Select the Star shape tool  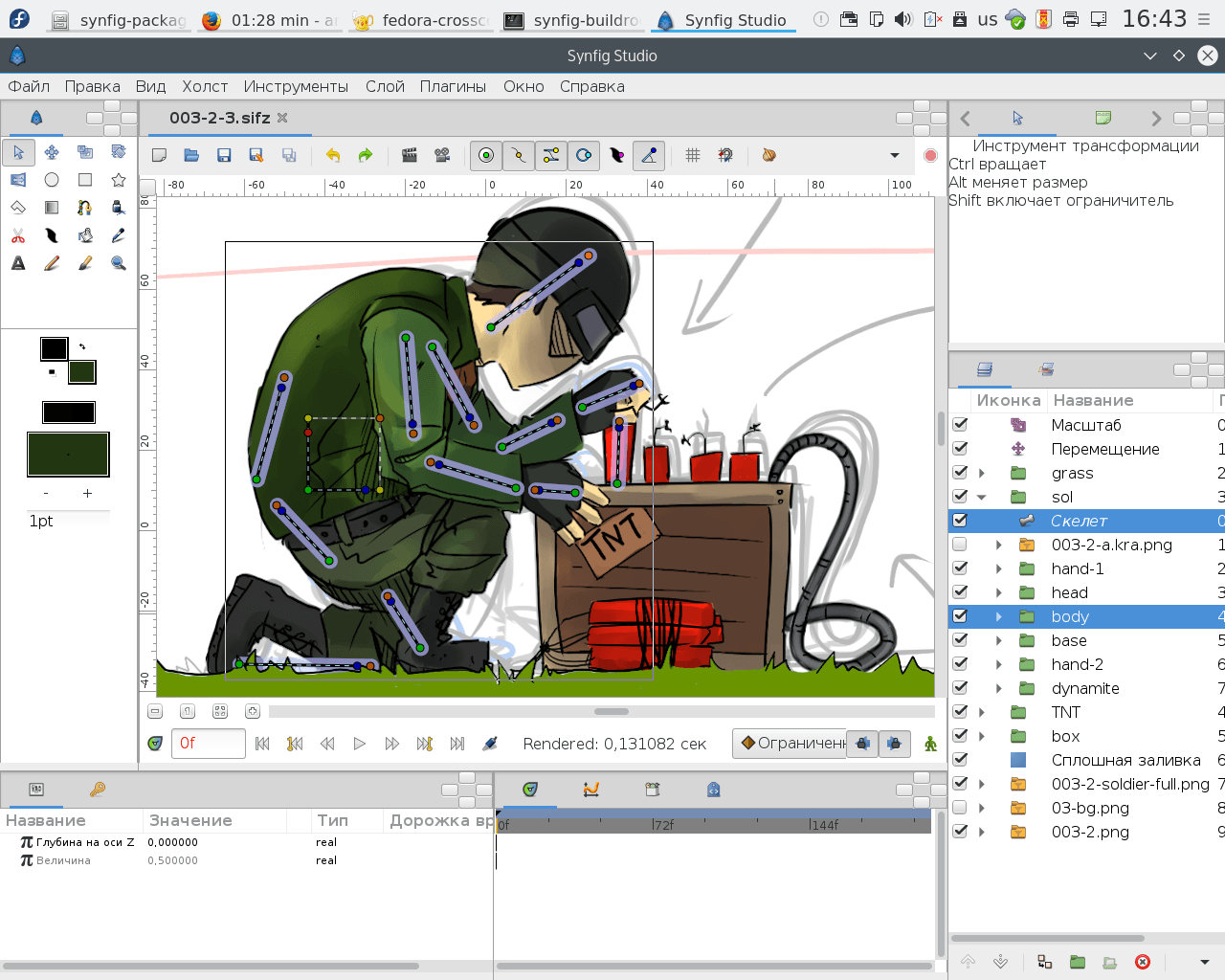click(x=119, y=180)
